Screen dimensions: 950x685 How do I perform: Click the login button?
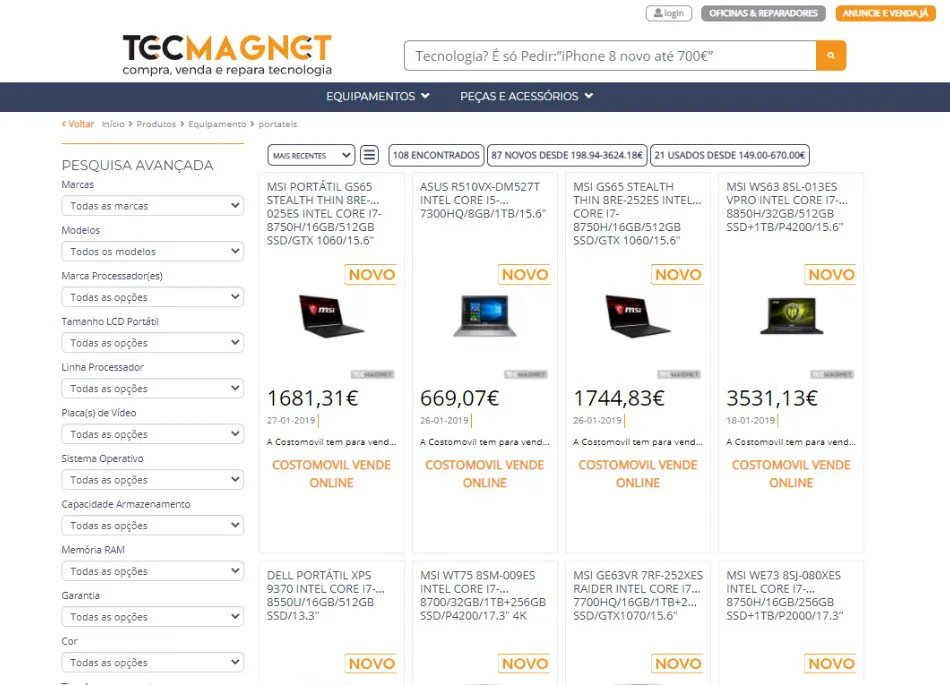pyautogui.click(x=669, y=13)
